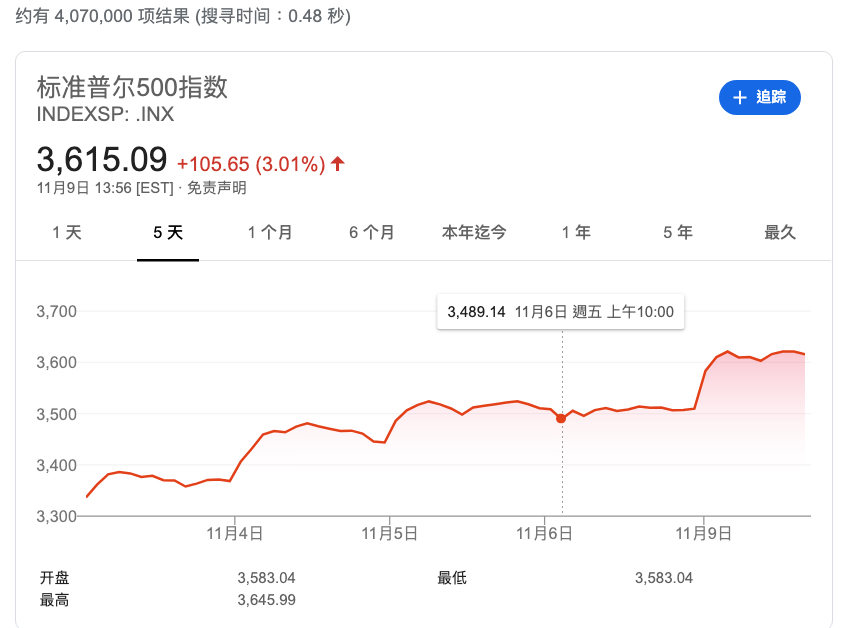
Task: Click the chart tooltip showing 3,489.14
Action: click(x=561, y=312)
